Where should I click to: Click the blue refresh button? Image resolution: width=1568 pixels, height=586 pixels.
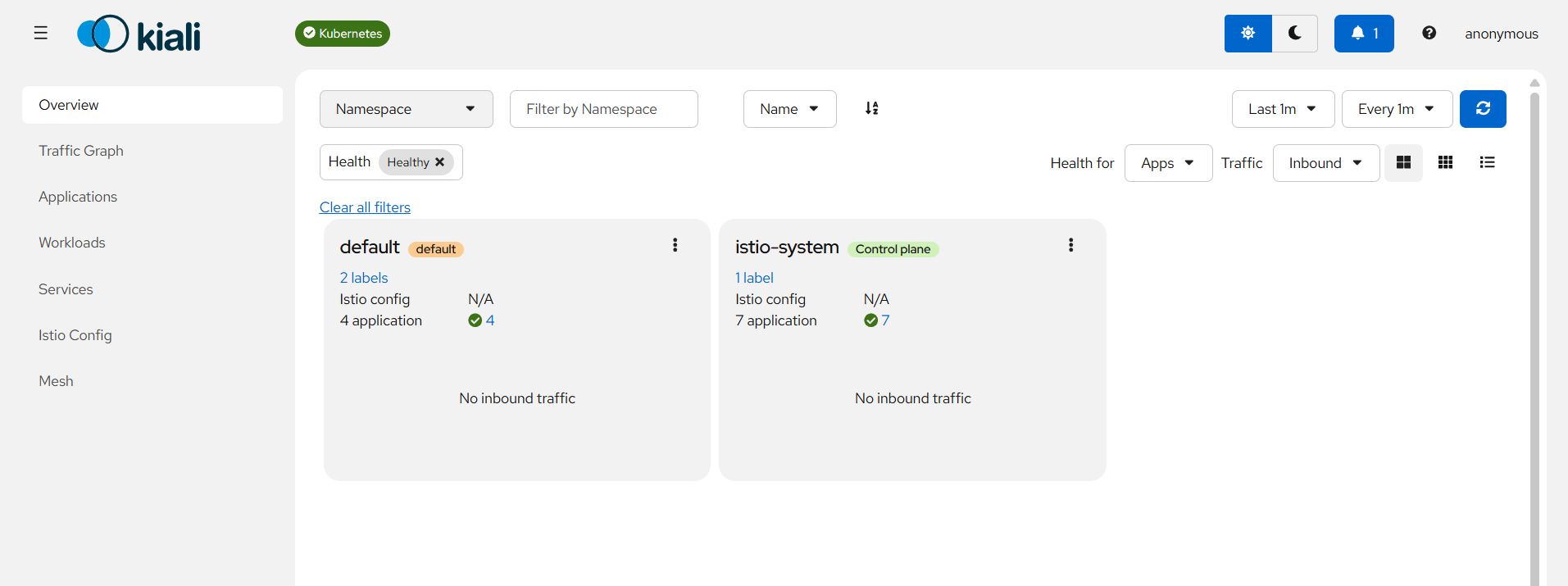(1483, 109)
